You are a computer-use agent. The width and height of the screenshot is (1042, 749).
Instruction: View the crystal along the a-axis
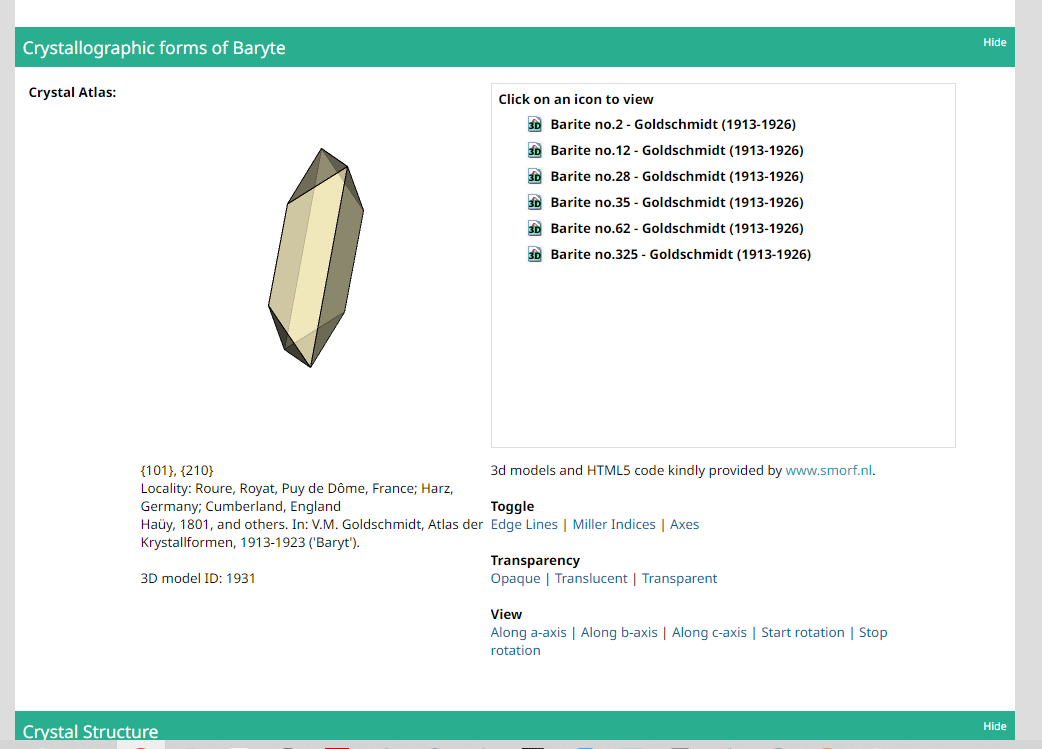pyautogui.click(x=528, y=632)
